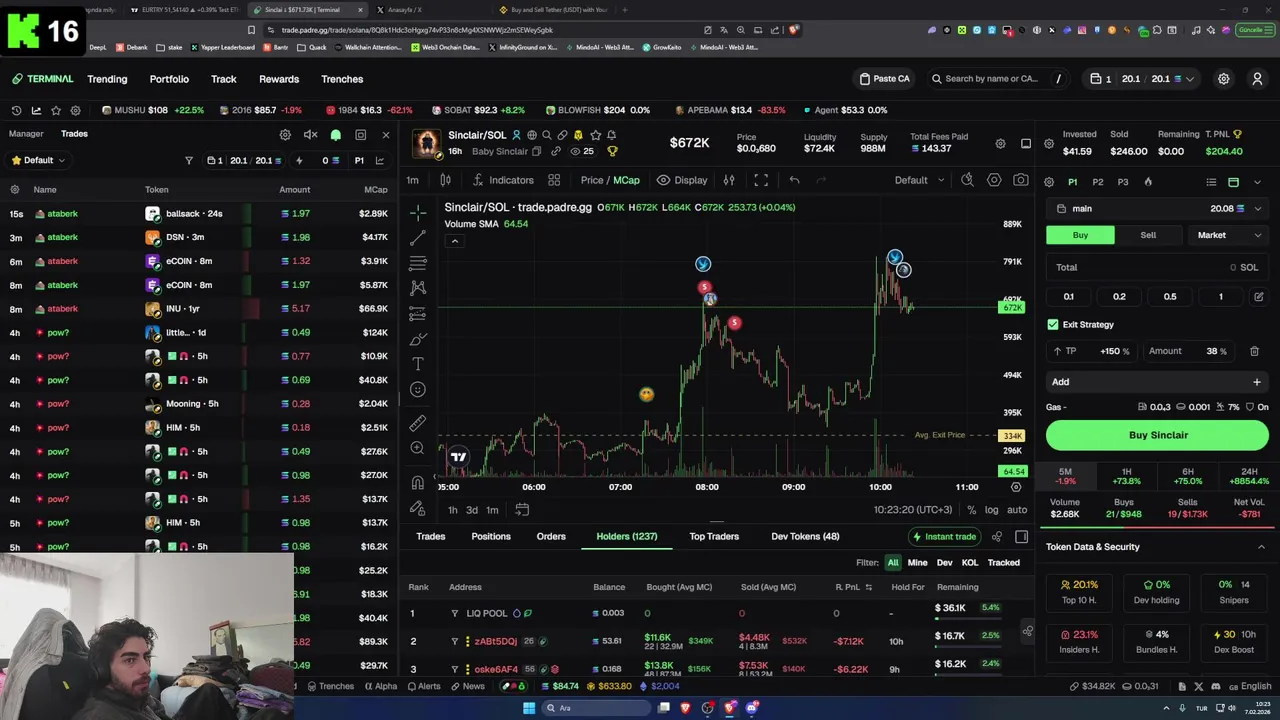The image size is (1280, 720).
Task: Click the Total SOL amount field
Action: [x=1158, y=267]
